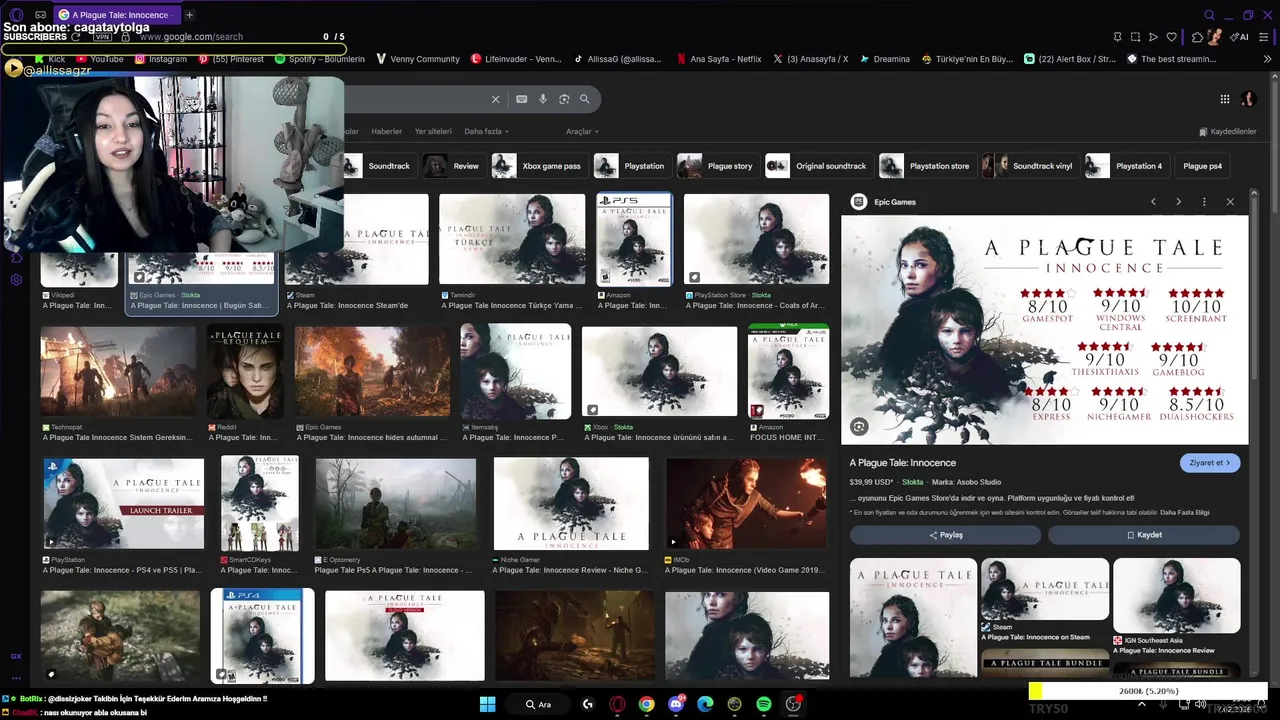
Task: Open the Daha Fazla Bilgi link
Action: coord(1185,512)
